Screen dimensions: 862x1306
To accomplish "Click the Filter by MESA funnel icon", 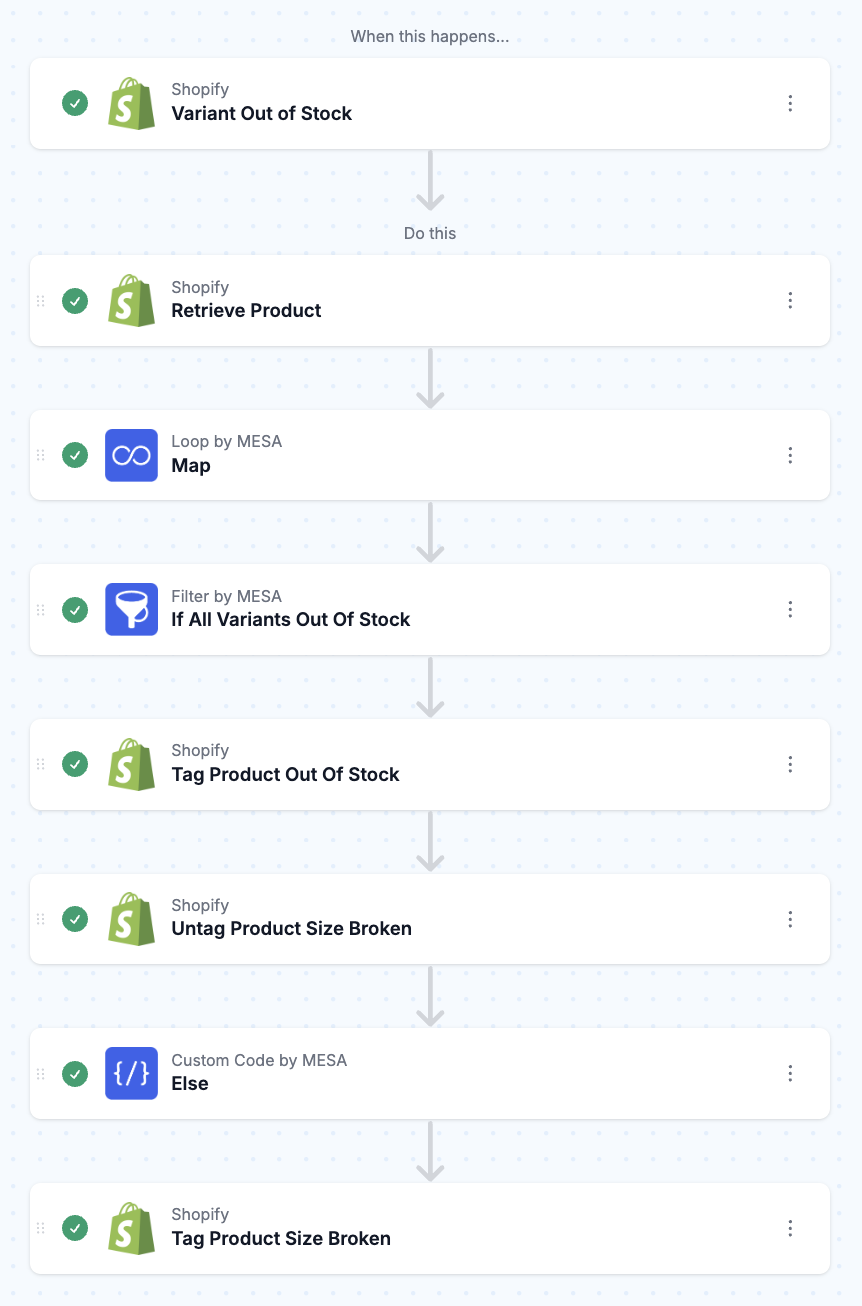I will coord(131,609).
